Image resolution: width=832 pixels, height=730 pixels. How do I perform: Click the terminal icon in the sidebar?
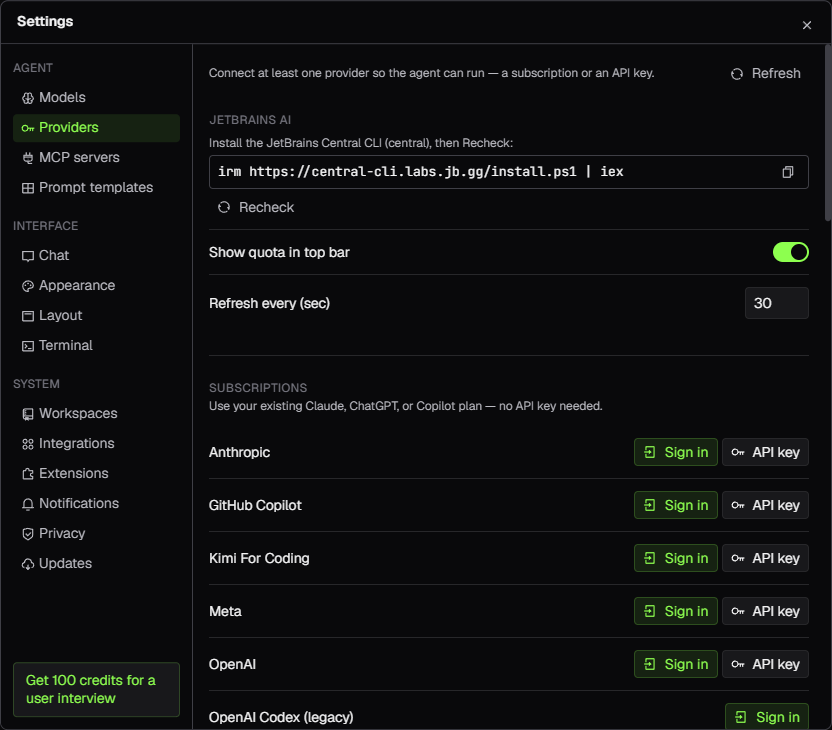[x=28, y=346]
